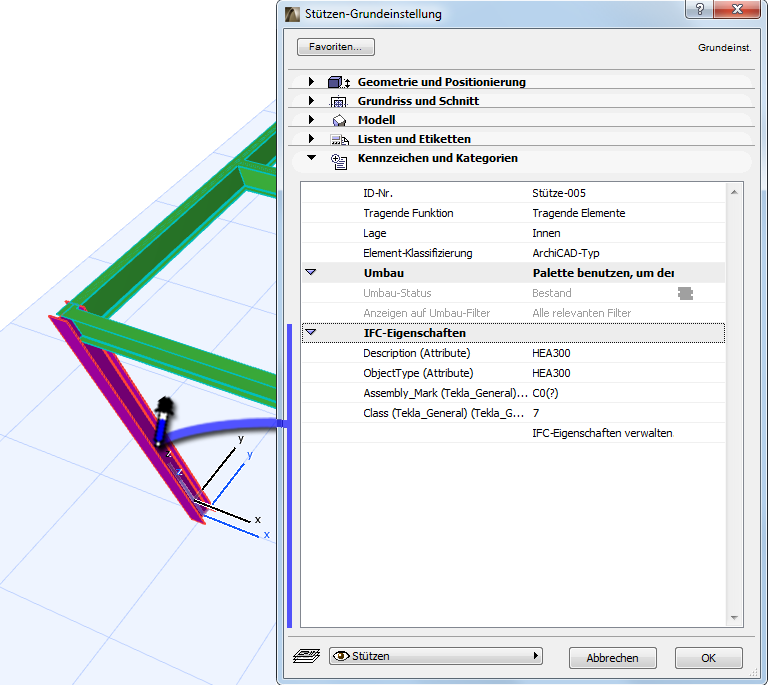This screenshot has width=768, height=685.
Task: Select the Umbau group header row
Action: tap(513, 273)
